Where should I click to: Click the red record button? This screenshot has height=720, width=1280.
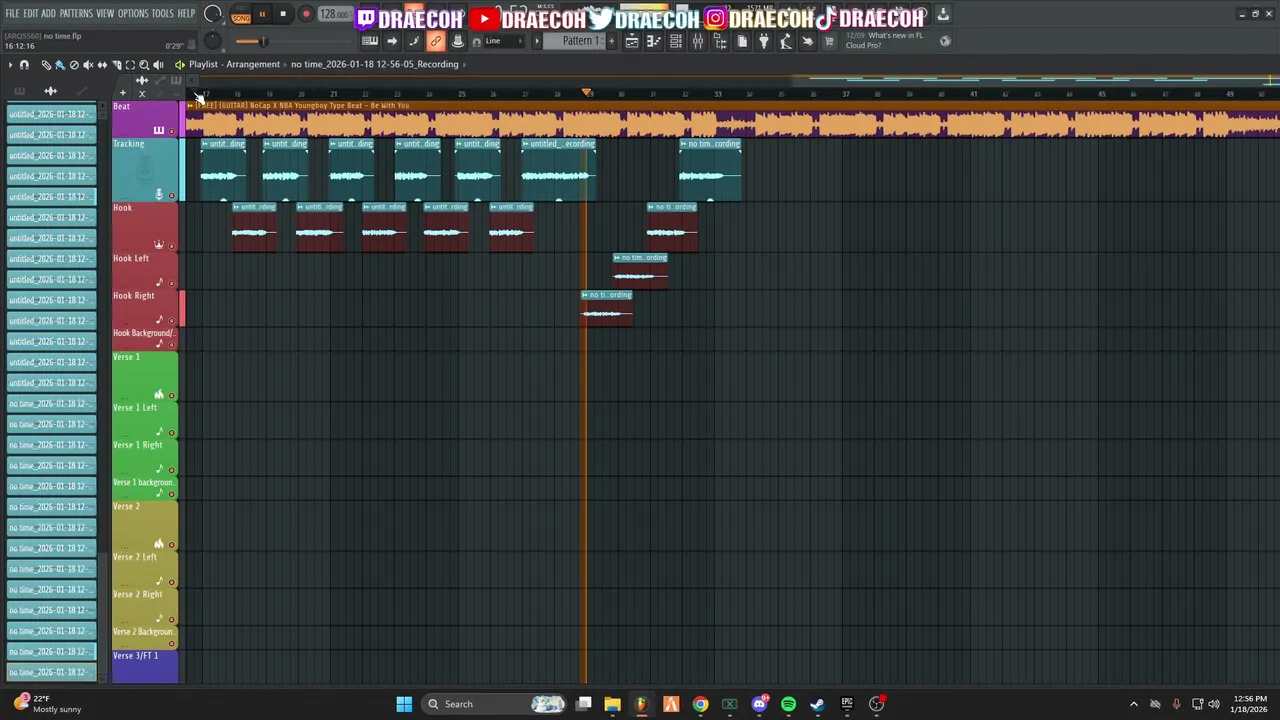[x=306, y=15]
